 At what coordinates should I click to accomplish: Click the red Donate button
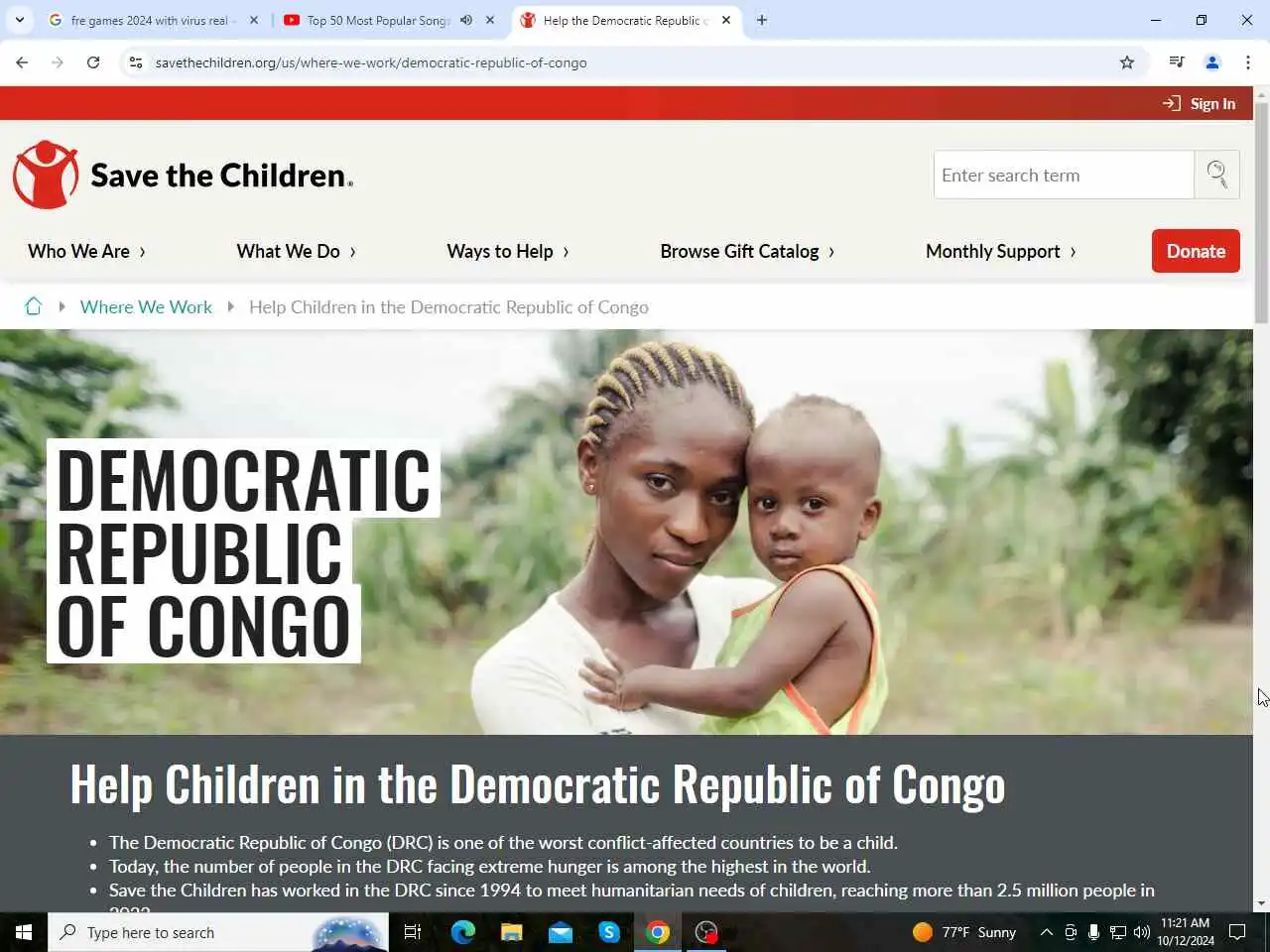click(x=1196, y=251)
